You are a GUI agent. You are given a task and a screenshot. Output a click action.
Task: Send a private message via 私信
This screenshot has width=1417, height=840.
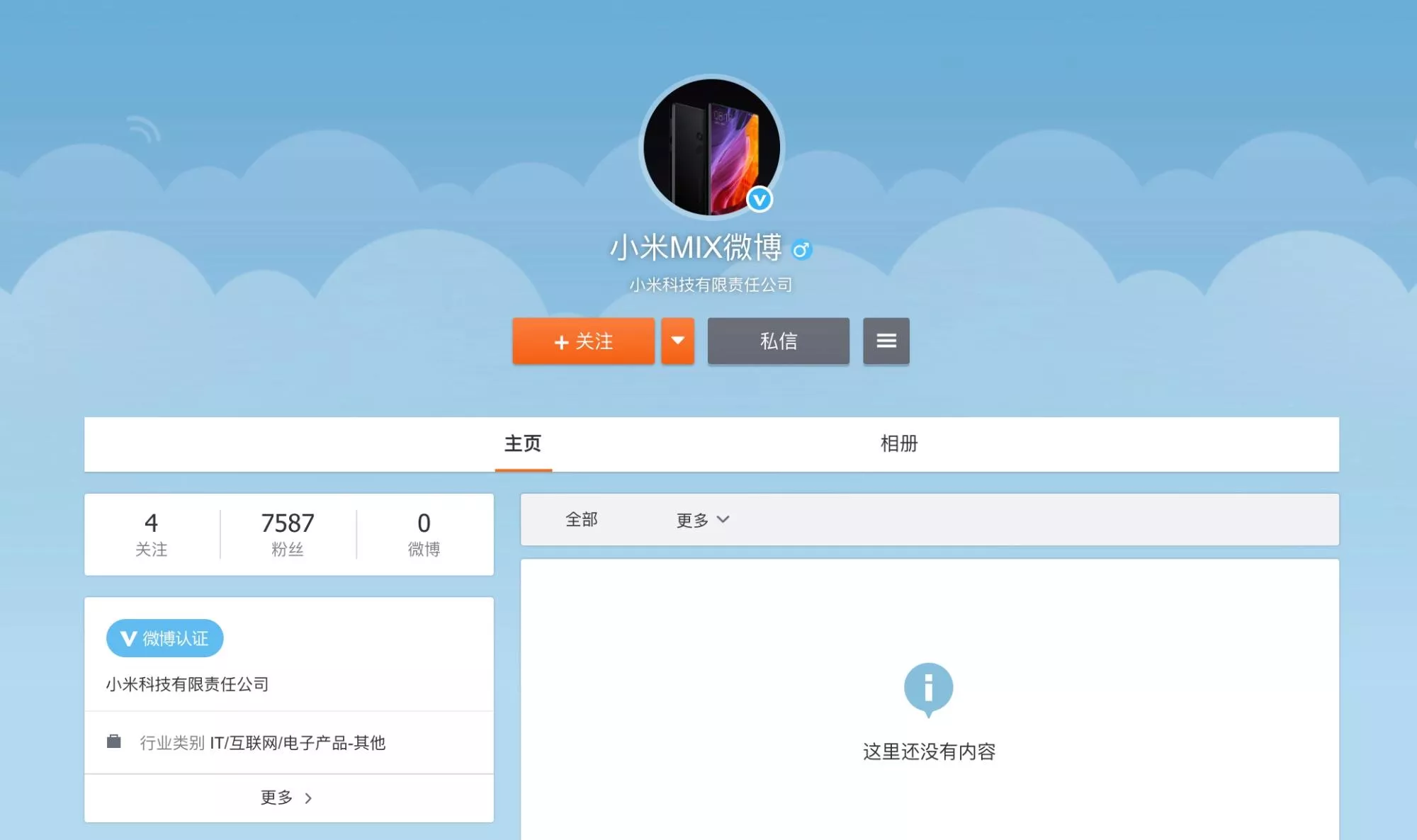[x=778, y=341]
